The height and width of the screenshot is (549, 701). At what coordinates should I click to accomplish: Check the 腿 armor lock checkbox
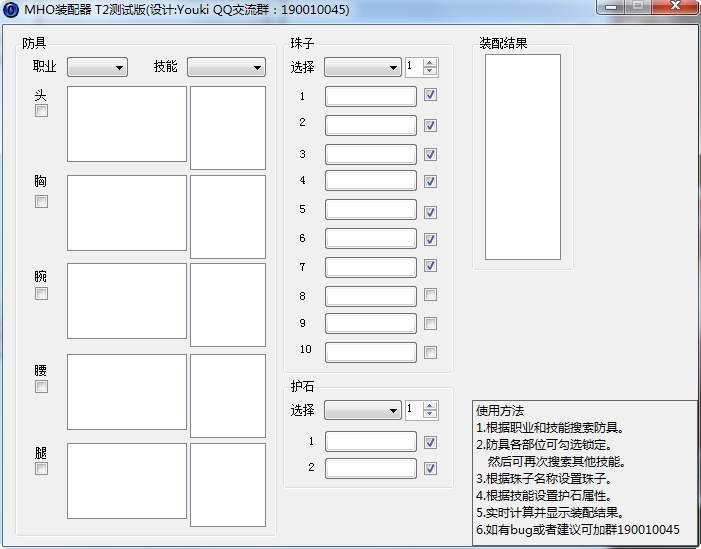pyautogui.click(x=41, y=468)
